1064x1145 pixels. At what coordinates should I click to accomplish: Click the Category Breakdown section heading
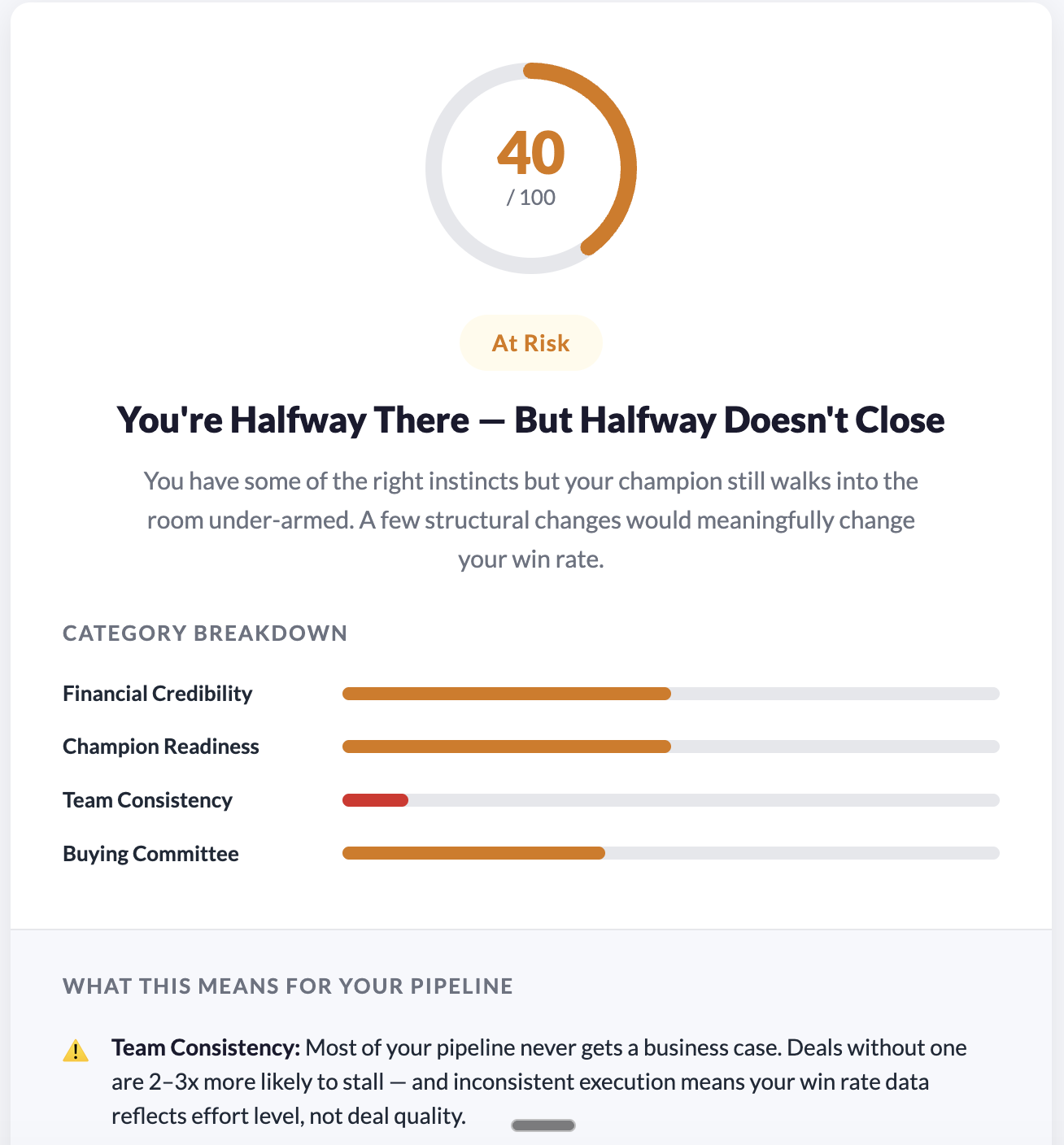[x=205, y=633]
